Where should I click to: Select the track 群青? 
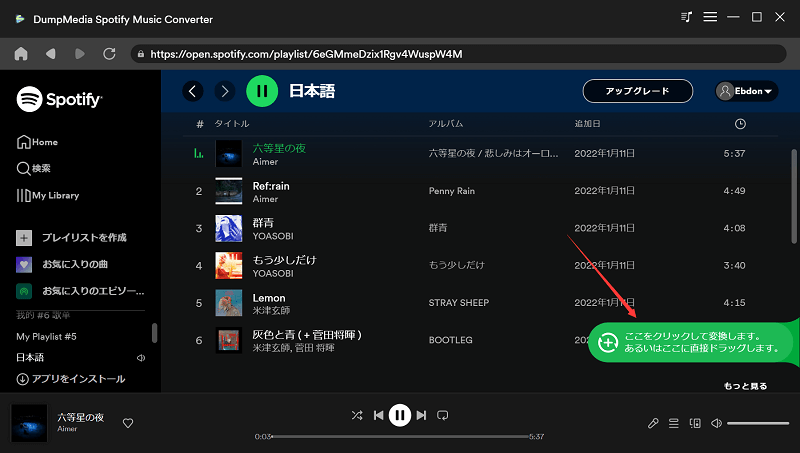(263, 223)
